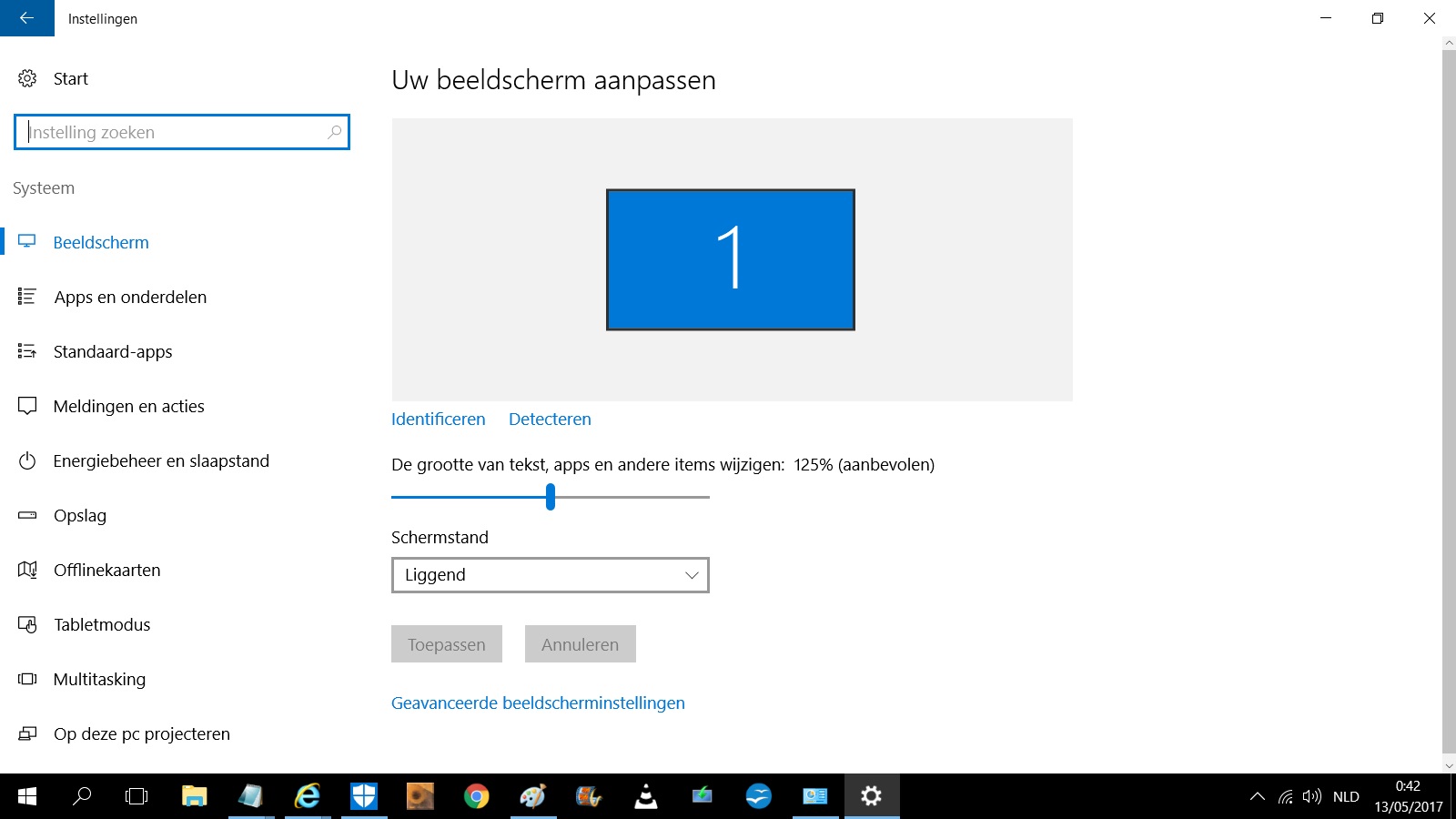1456x819 pixels.
Task: Launch Google Chrome from taskbar
Action: coord(476,797)
